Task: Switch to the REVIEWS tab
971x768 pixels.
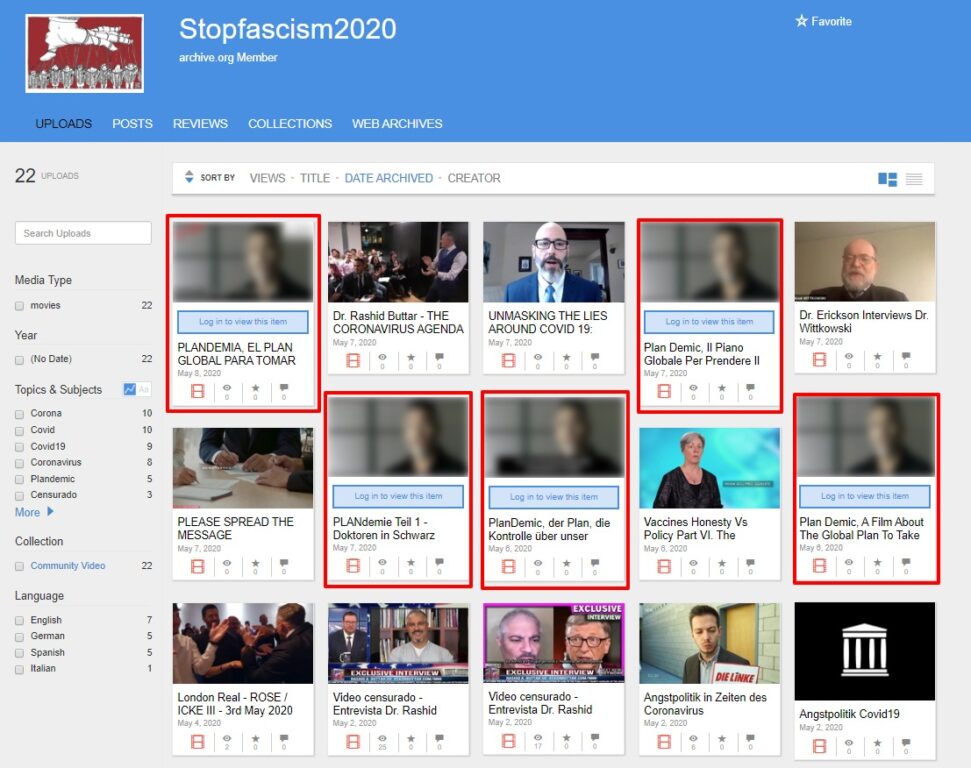Action: point(200,123)
